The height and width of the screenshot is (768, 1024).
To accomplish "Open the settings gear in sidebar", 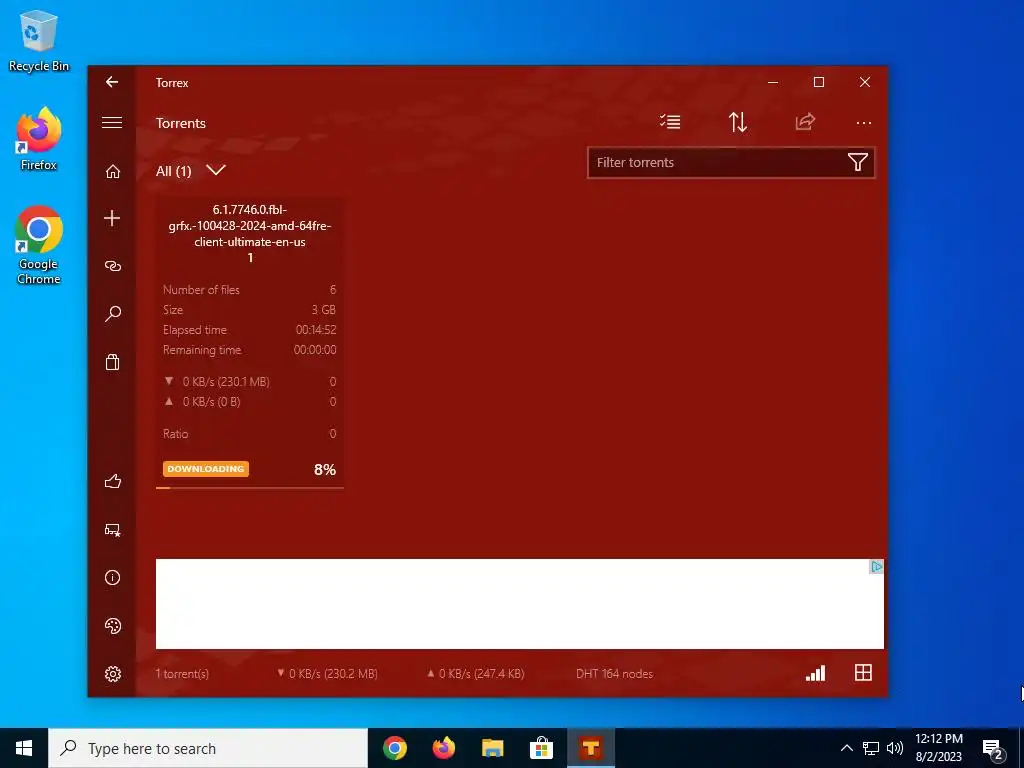I will 113,673.
